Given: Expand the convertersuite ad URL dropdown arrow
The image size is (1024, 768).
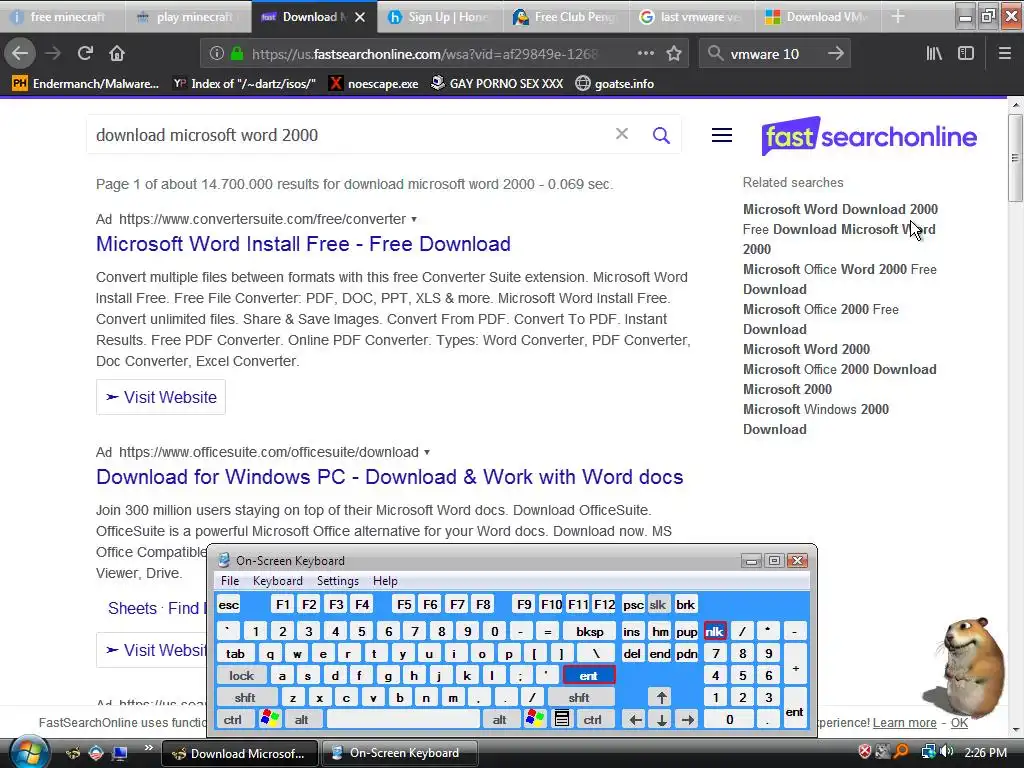Looking at the screenshot, I should 414,219.
